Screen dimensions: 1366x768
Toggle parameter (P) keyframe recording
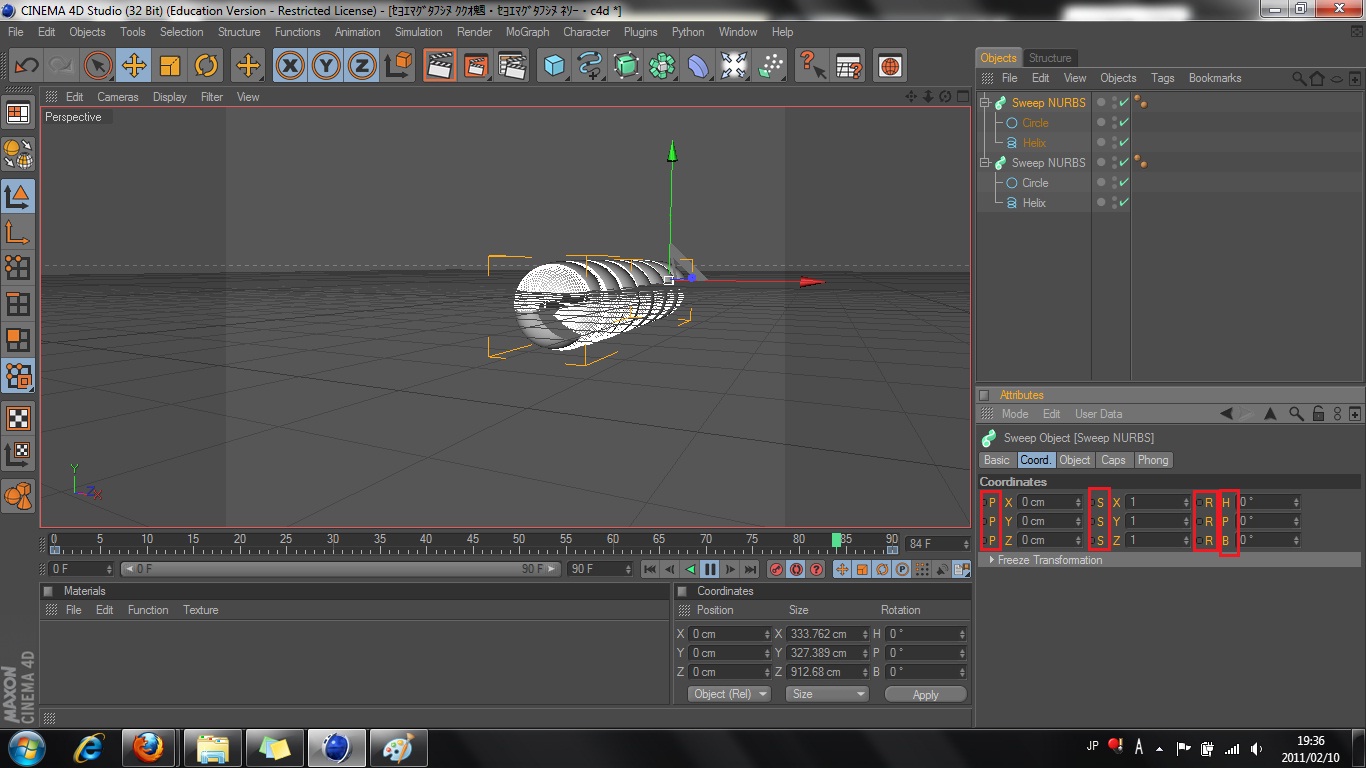click(x=902, y=569)
